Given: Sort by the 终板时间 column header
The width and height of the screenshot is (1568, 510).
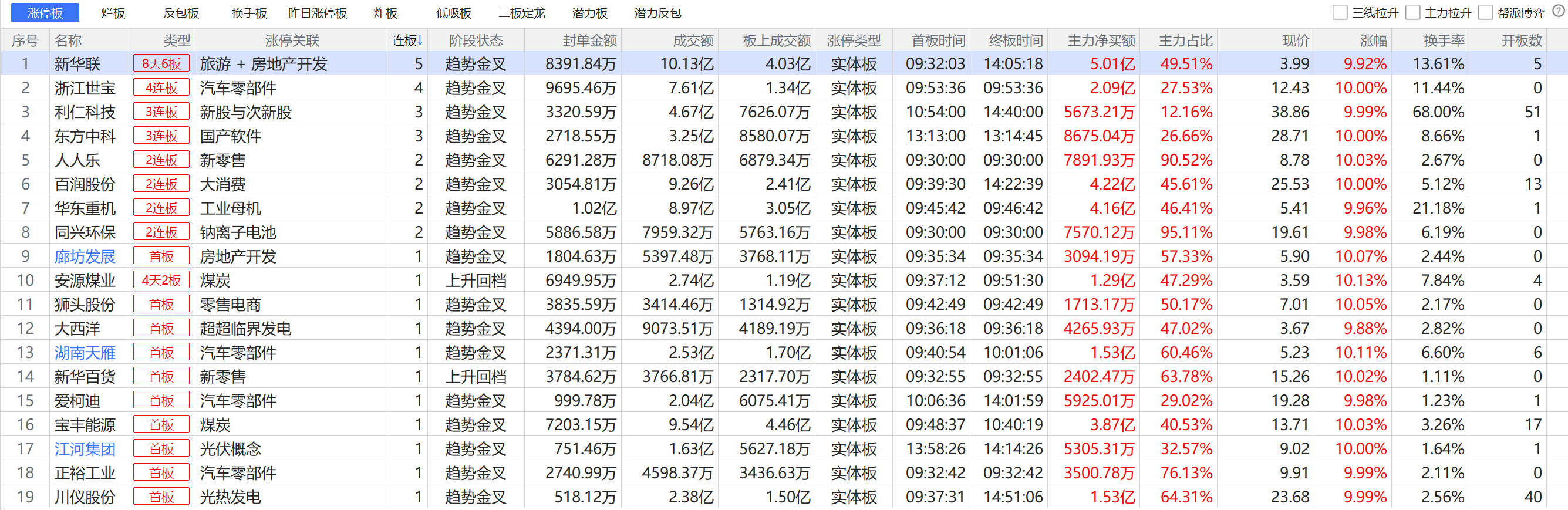Looking at the screenshot, I should pos(1016,40).
